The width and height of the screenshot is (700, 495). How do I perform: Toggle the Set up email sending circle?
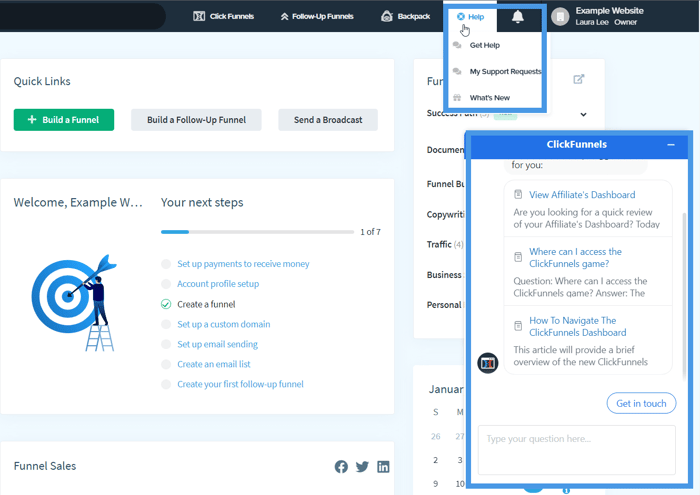(x=166, y=344)
